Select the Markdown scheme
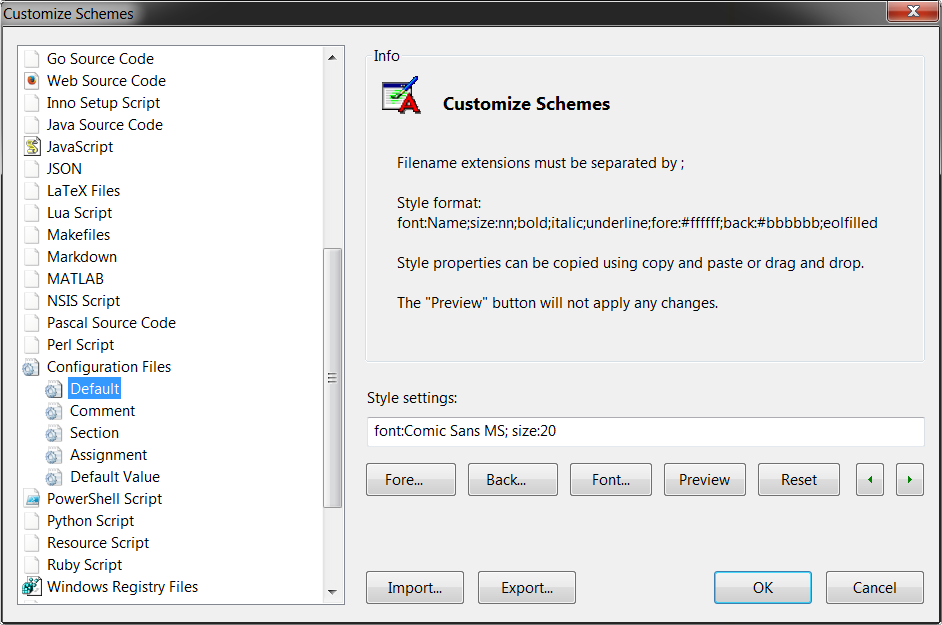This screenshot has height=625, width=942. click(82, 256)
